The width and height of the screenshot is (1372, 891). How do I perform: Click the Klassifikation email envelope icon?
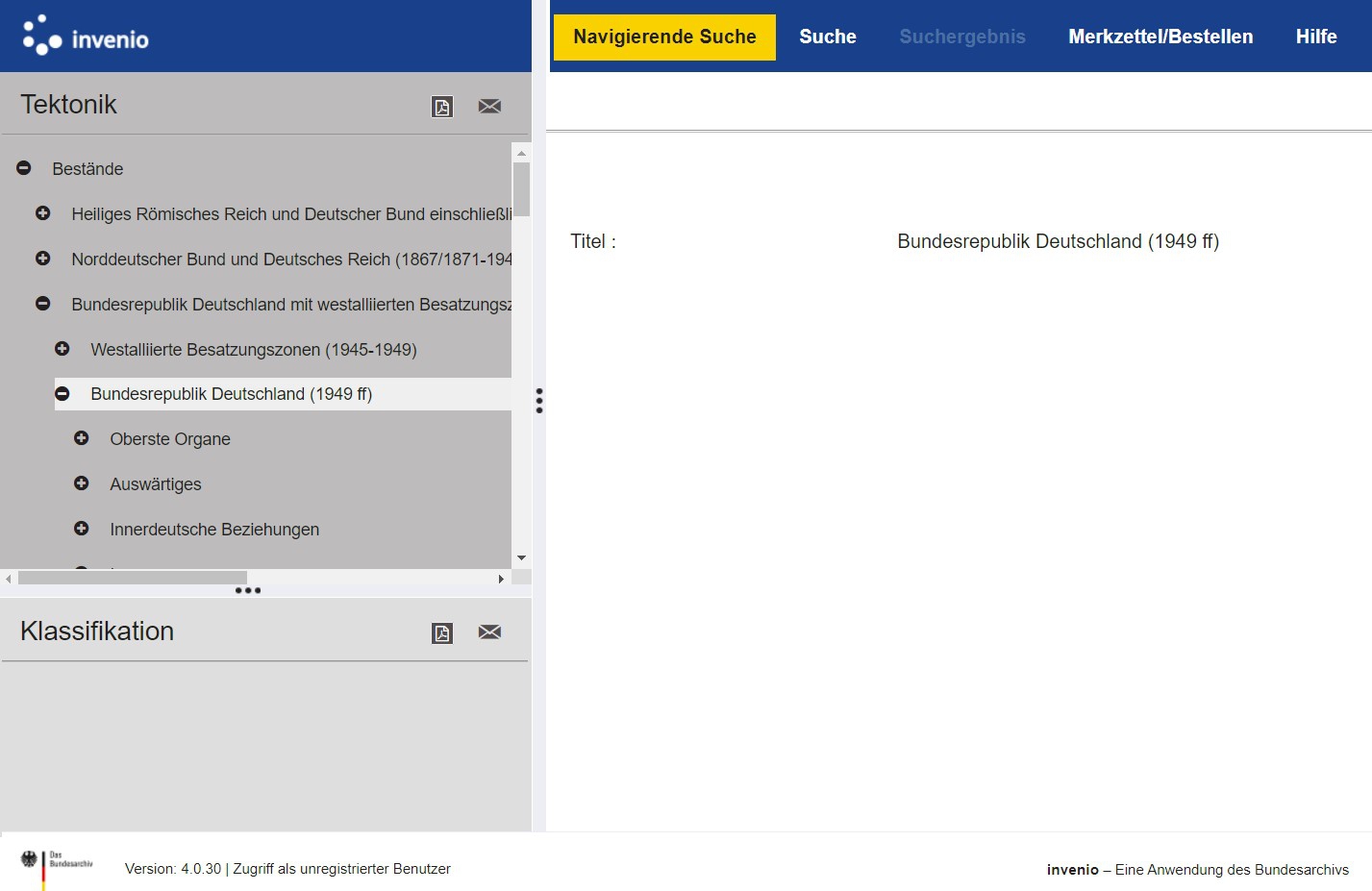489,632
